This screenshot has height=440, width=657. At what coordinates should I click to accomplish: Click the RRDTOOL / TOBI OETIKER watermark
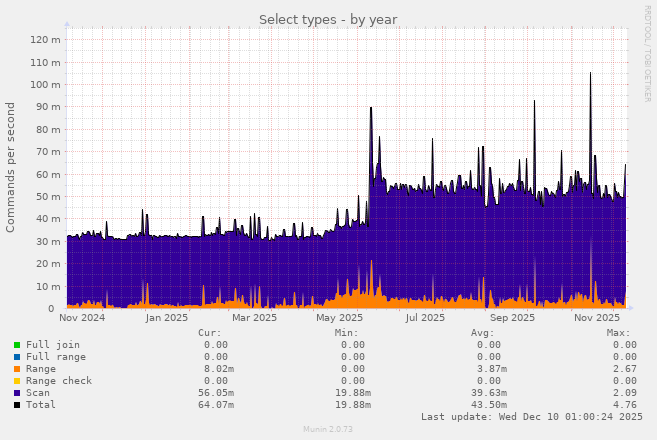647,53
